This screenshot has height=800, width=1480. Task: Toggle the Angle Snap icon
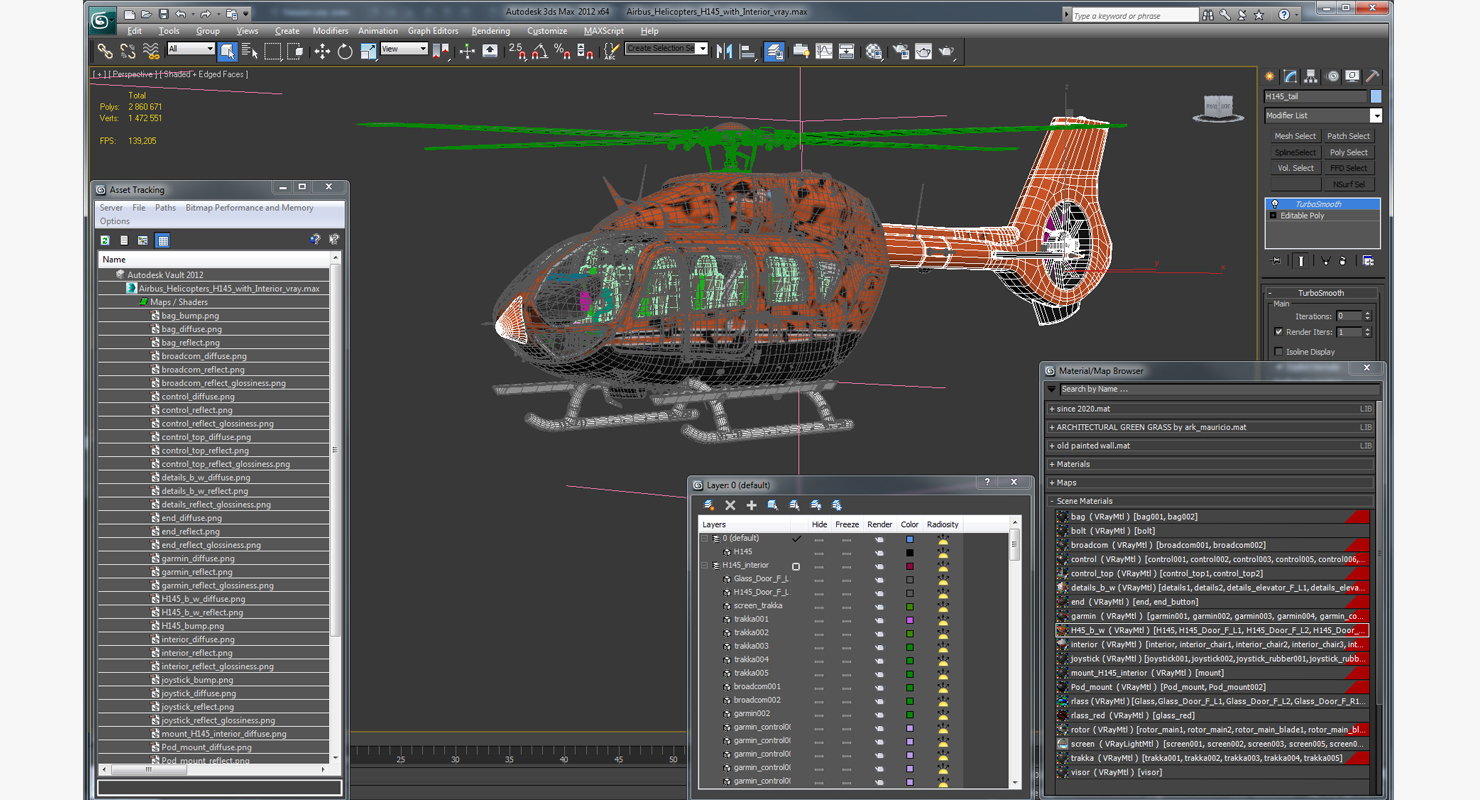pos(539,50)
